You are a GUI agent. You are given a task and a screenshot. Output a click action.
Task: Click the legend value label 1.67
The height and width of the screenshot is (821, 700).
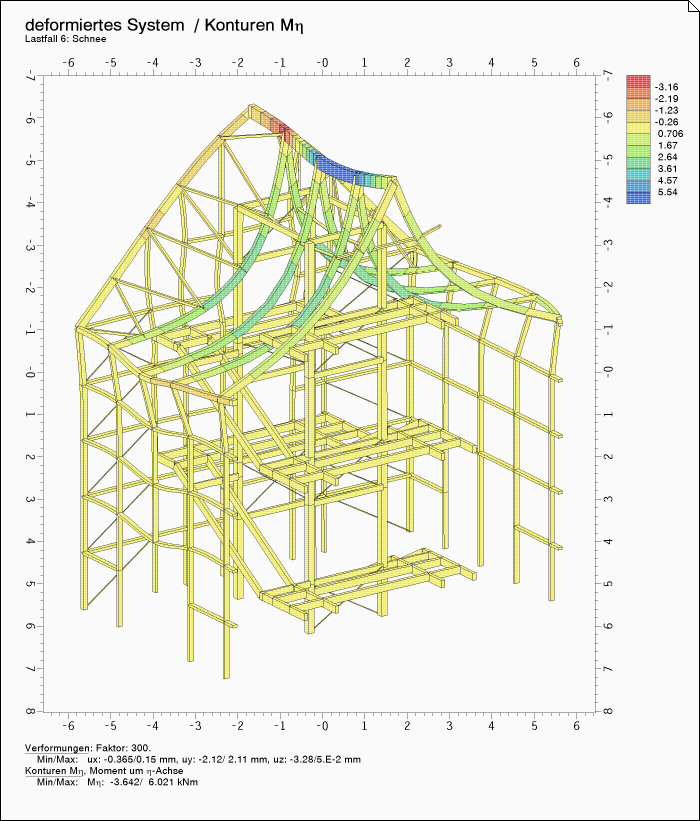coord(669,145)
